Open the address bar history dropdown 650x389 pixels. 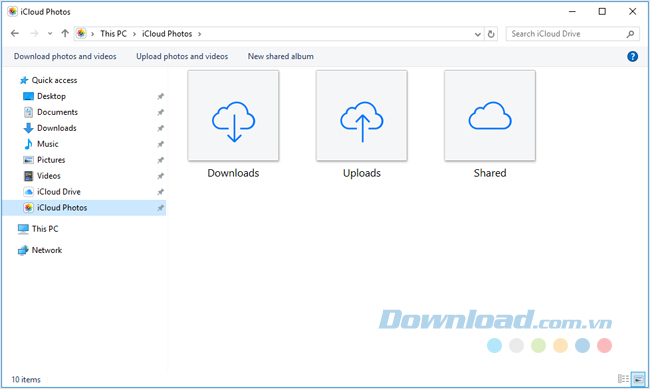478,34
